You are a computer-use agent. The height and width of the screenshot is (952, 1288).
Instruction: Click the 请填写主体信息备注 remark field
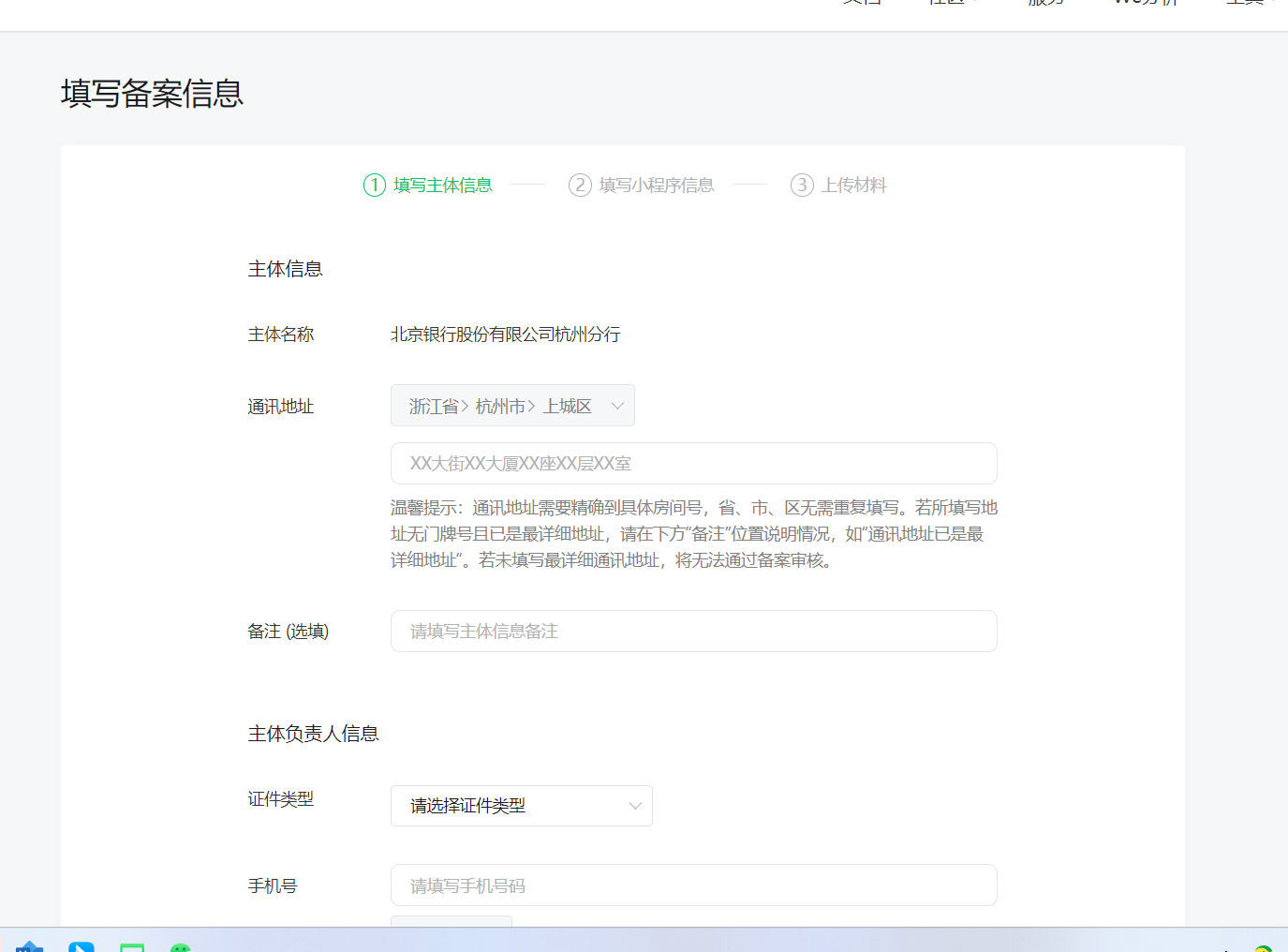click(693, 632)
